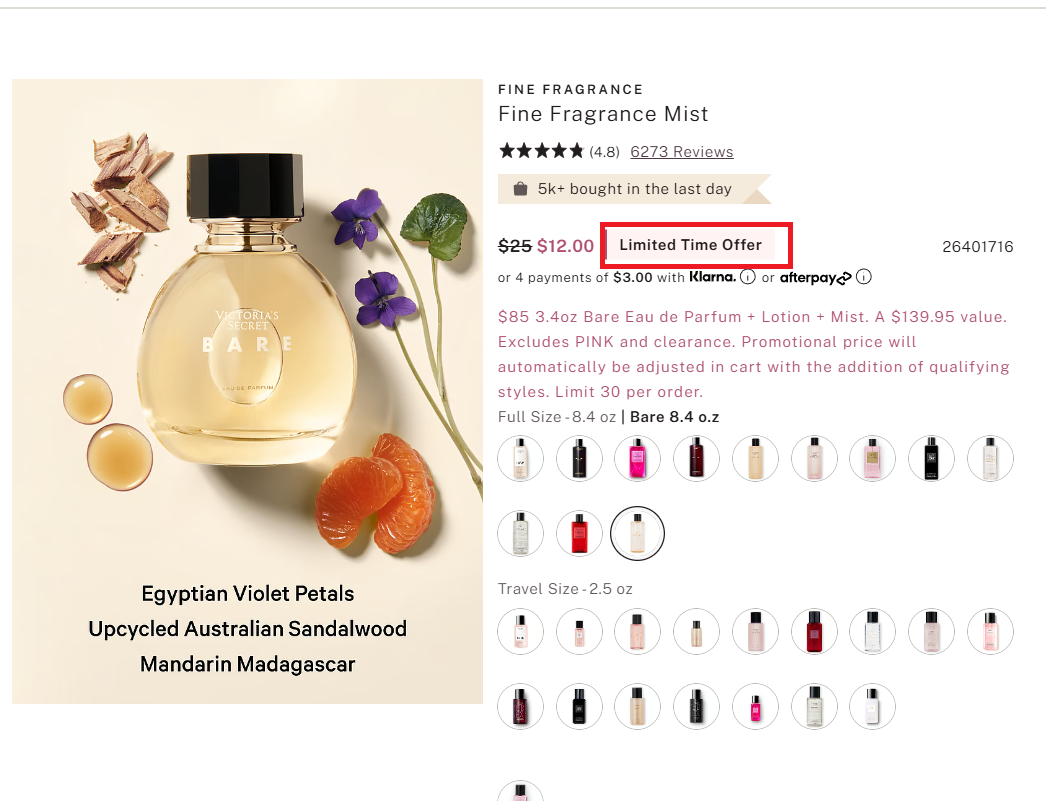
Task: Choose the dark red travel-size bottle
Action: pyautogui.click(x=813, y=632)
